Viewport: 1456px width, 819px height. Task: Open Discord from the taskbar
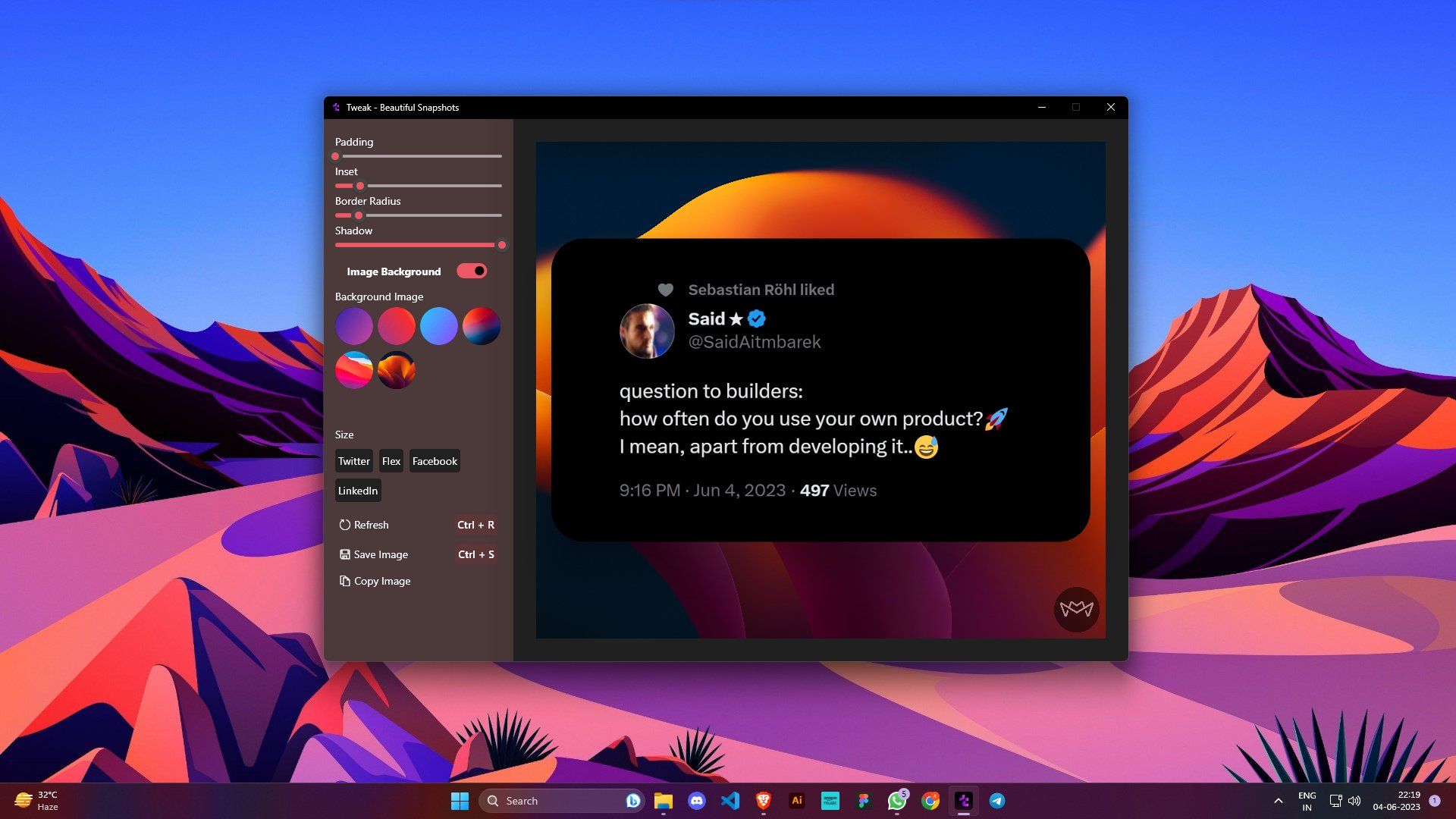[697, 800]
